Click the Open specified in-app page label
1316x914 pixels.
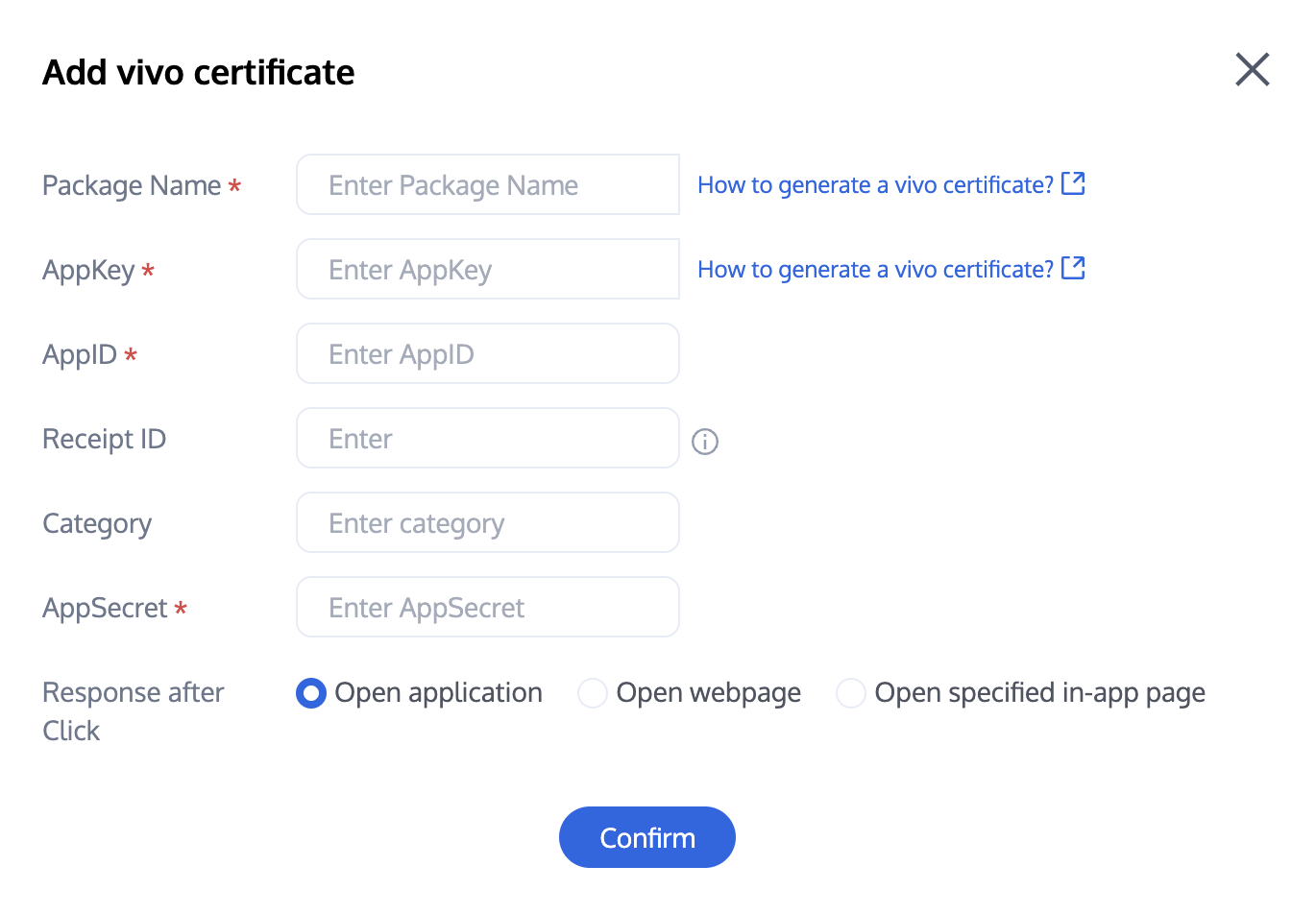click(1039, 693)
